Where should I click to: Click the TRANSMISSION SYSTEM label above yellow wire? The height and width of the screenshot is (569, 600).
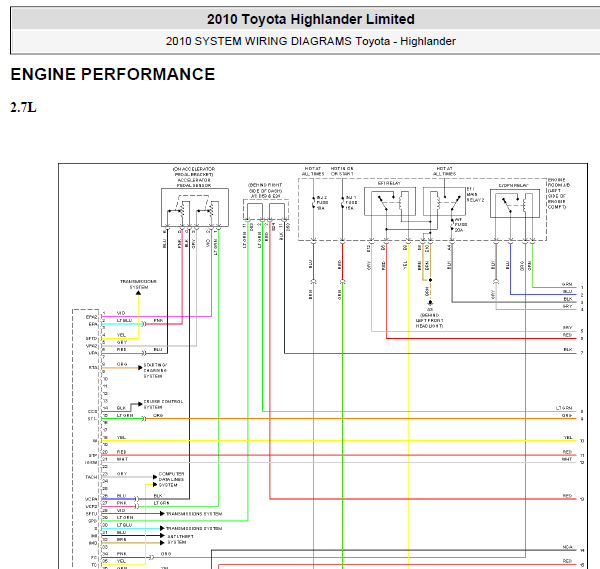(x=139, y=284)
